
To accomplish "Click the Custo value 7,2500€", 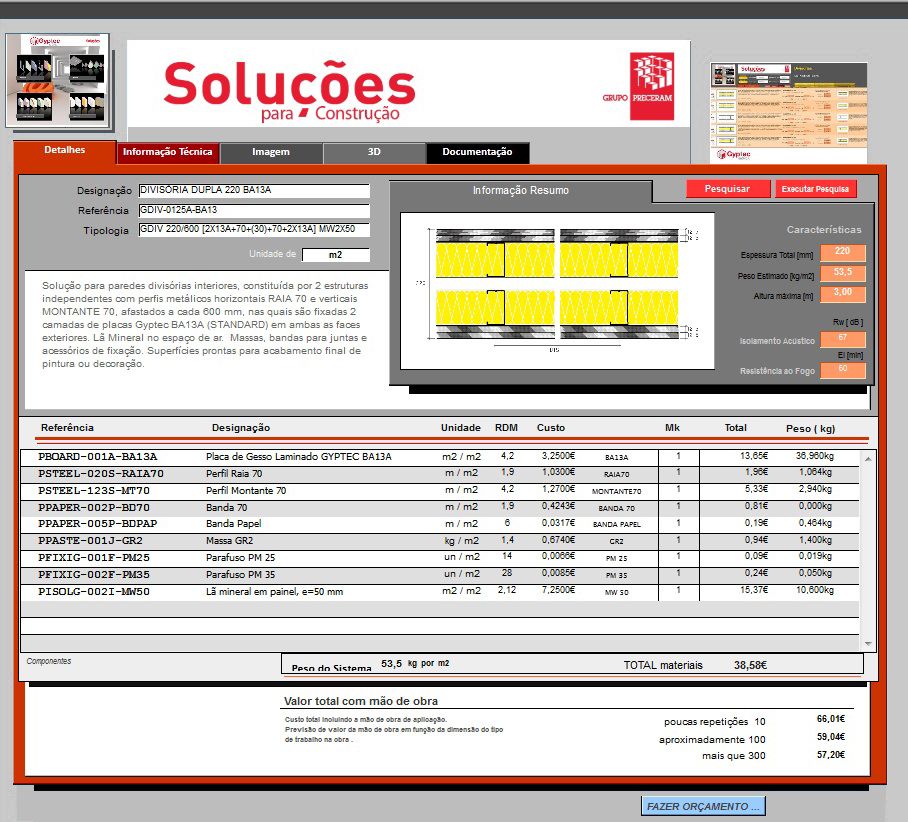I will [x=558, y=590].
